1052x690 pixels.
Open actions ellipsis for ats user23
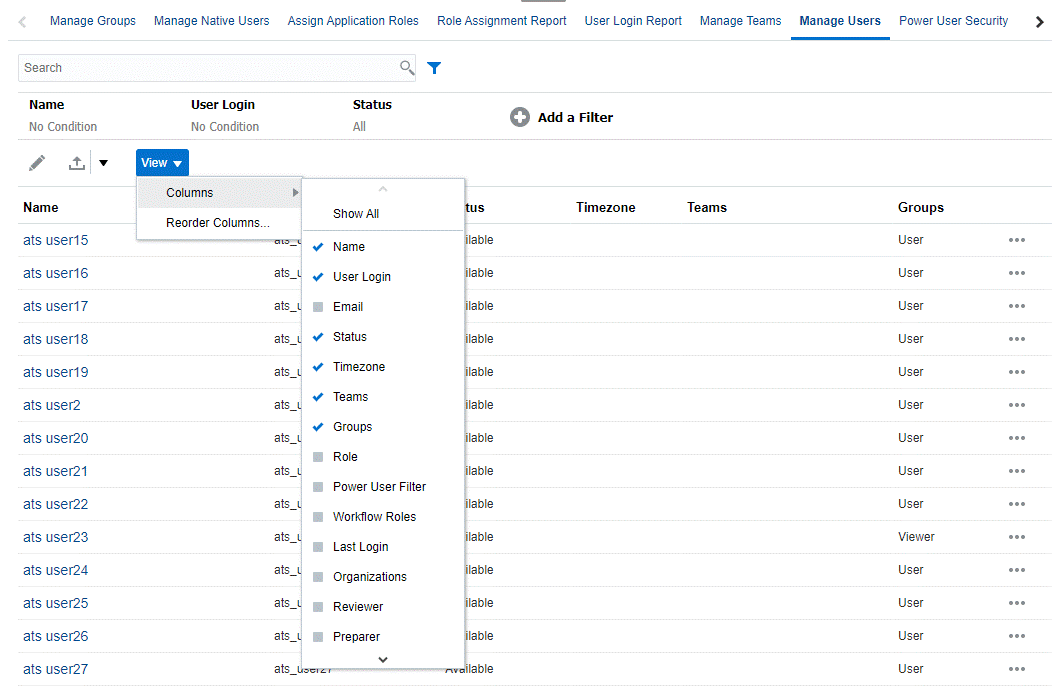click(1017, 537)
